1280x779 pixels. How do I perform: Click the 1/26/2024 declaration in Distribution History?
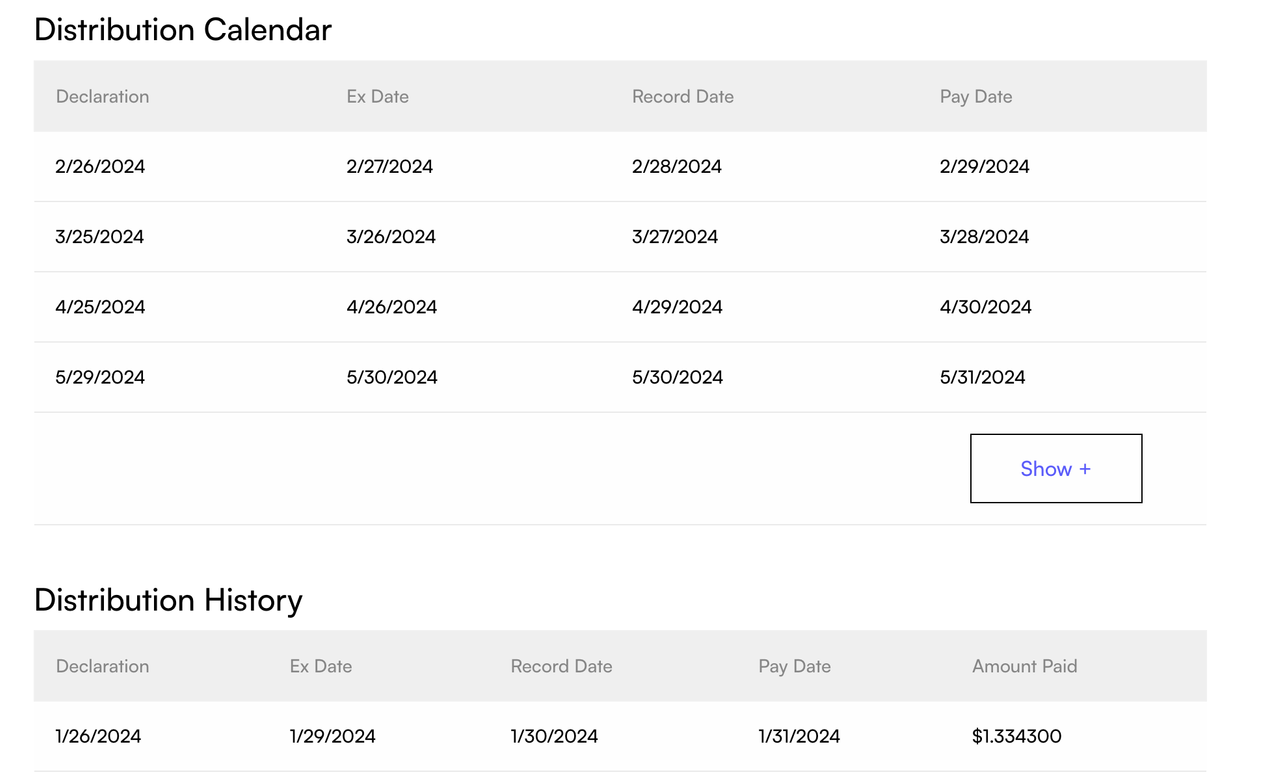[x=98, y=735]
